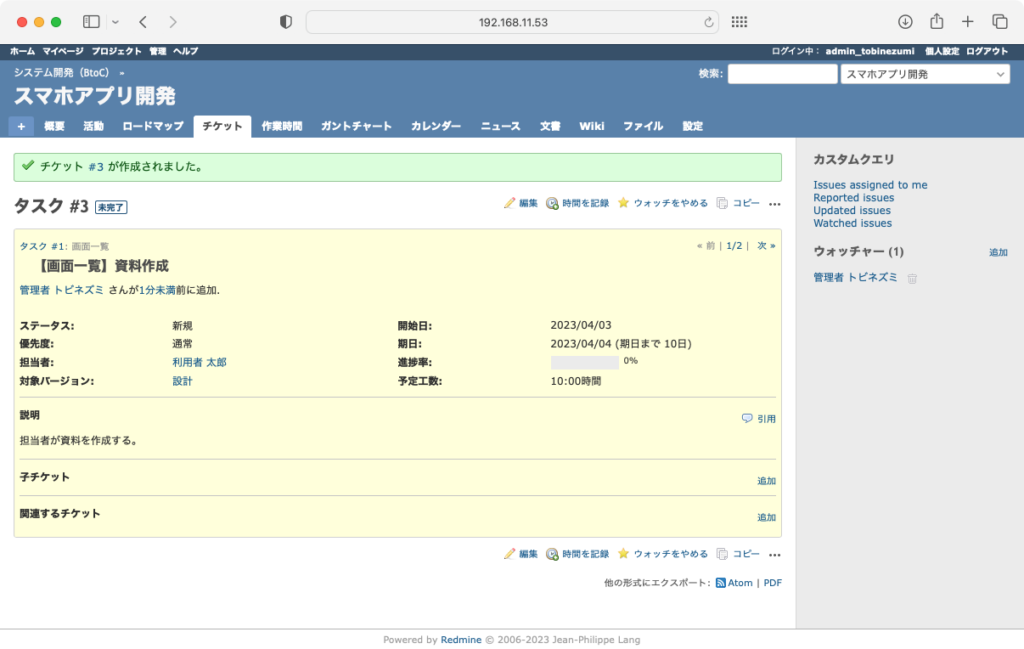
Task: Click the top コピー icon
Action: 722,203
